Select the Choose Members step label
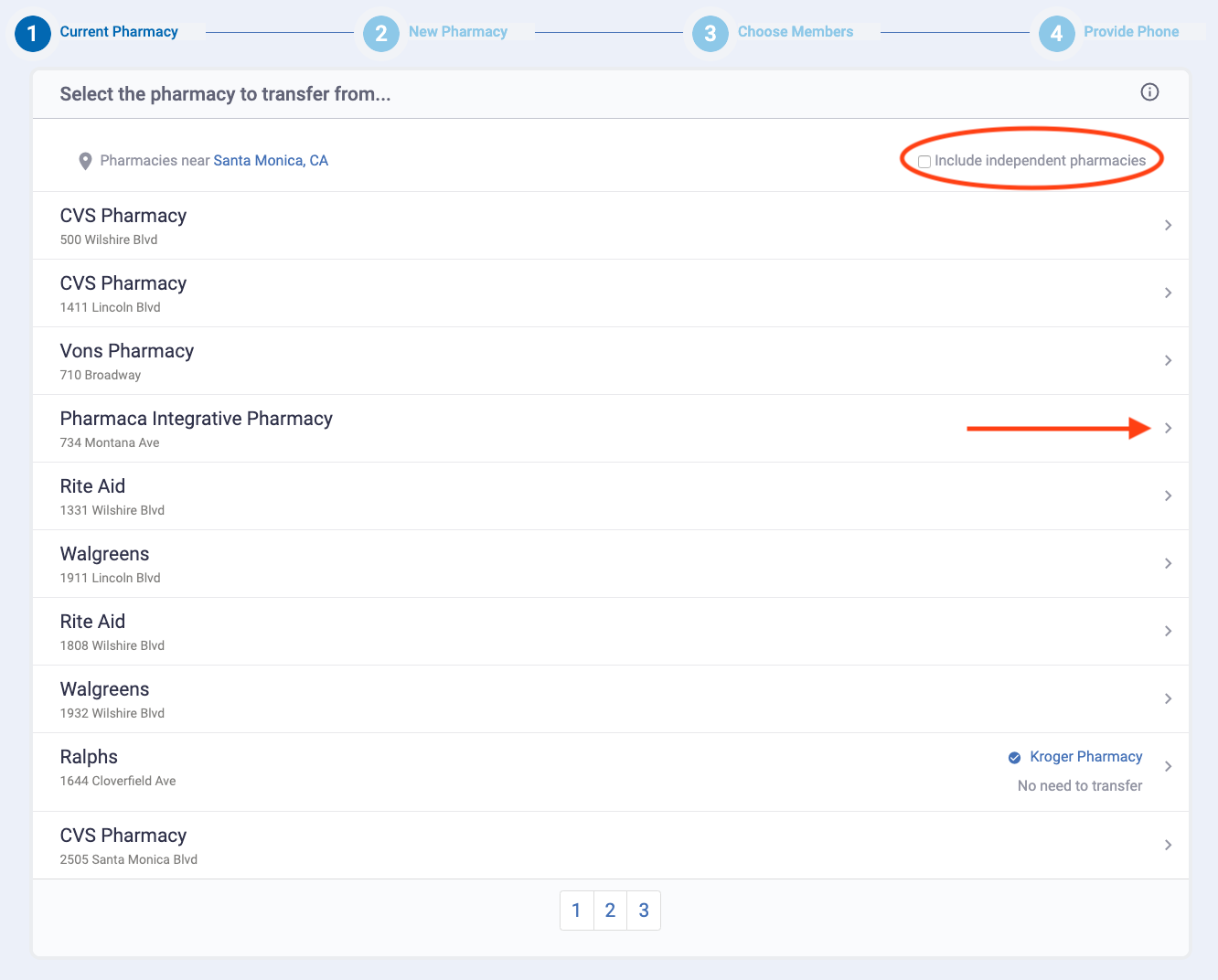The height and width of the screenshot is (980, 1218). [x=795, y=32]
